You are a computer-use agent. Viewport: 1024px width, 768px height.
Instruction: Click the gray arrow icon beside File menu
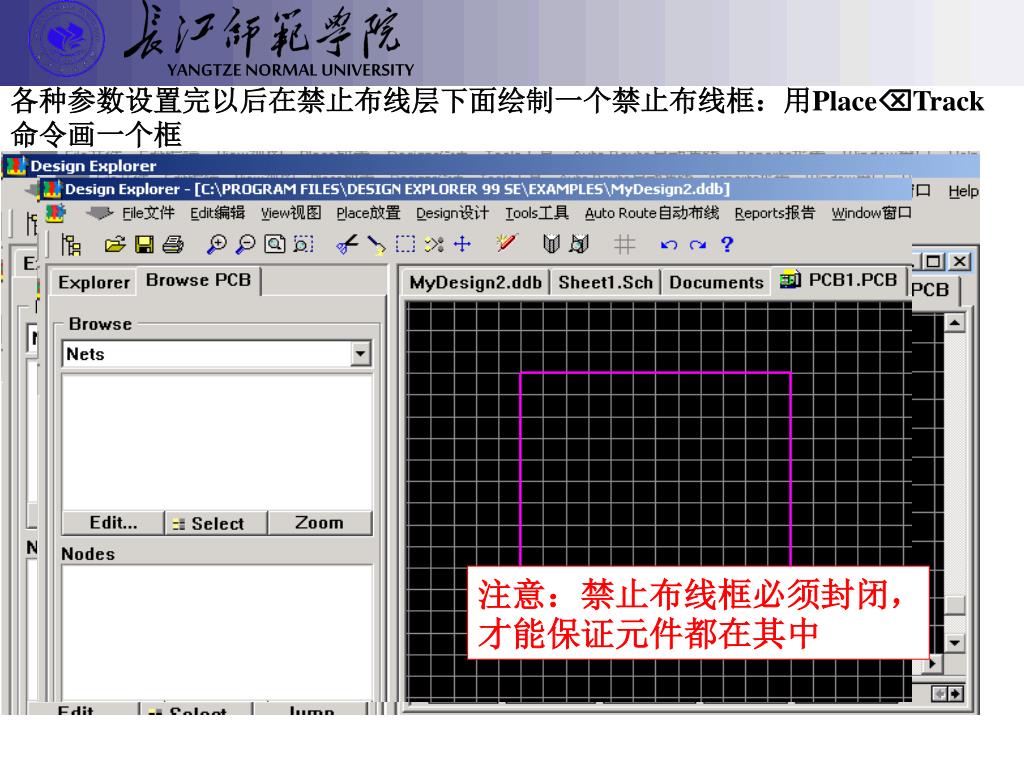pyautogui.click(x=99, y=213)
